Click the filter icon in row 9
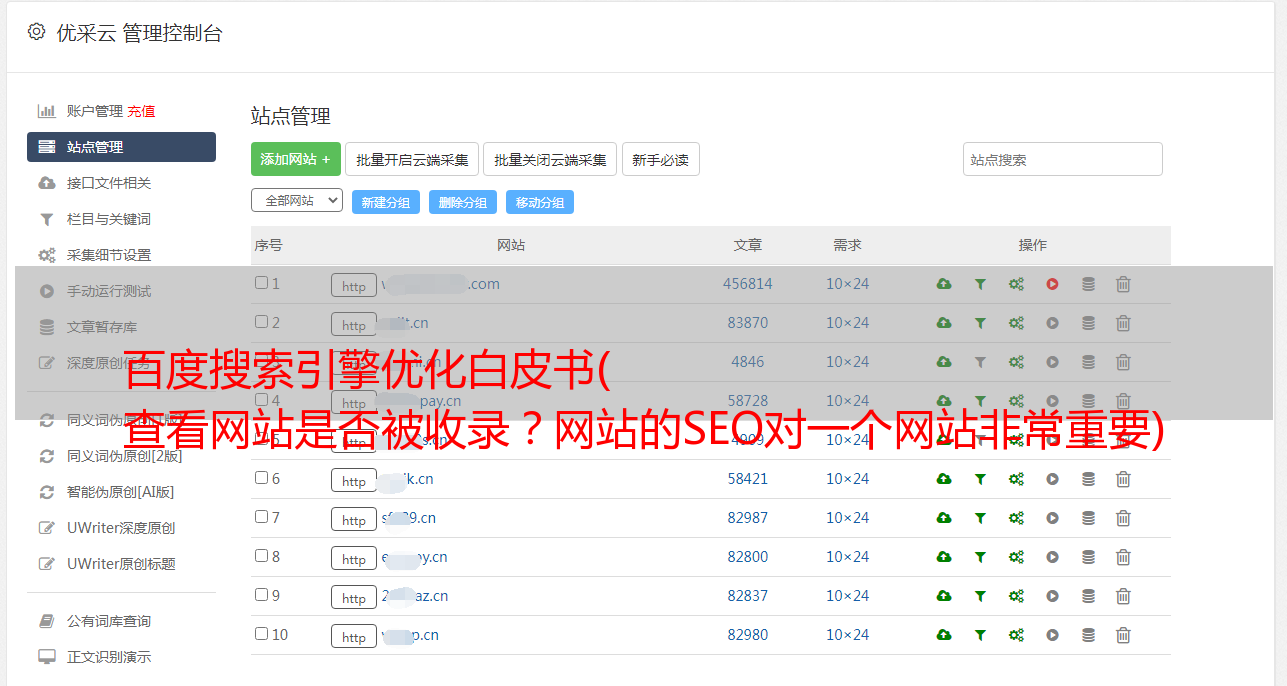1287x686 pixels. point(980,596)
